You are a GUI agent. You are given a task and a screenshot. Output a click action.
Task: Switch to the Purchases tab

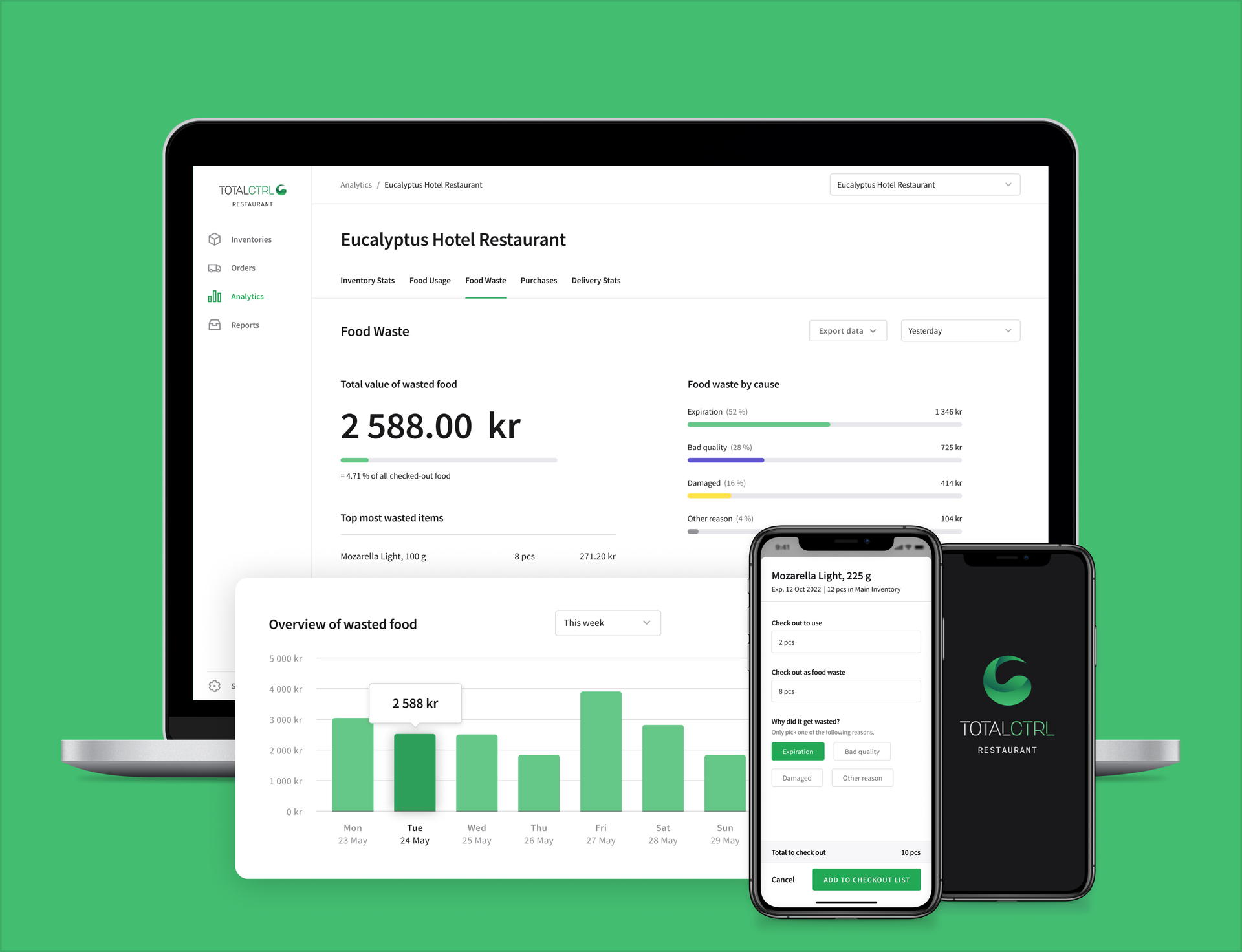pyautogui.click(x=539, y=281)
